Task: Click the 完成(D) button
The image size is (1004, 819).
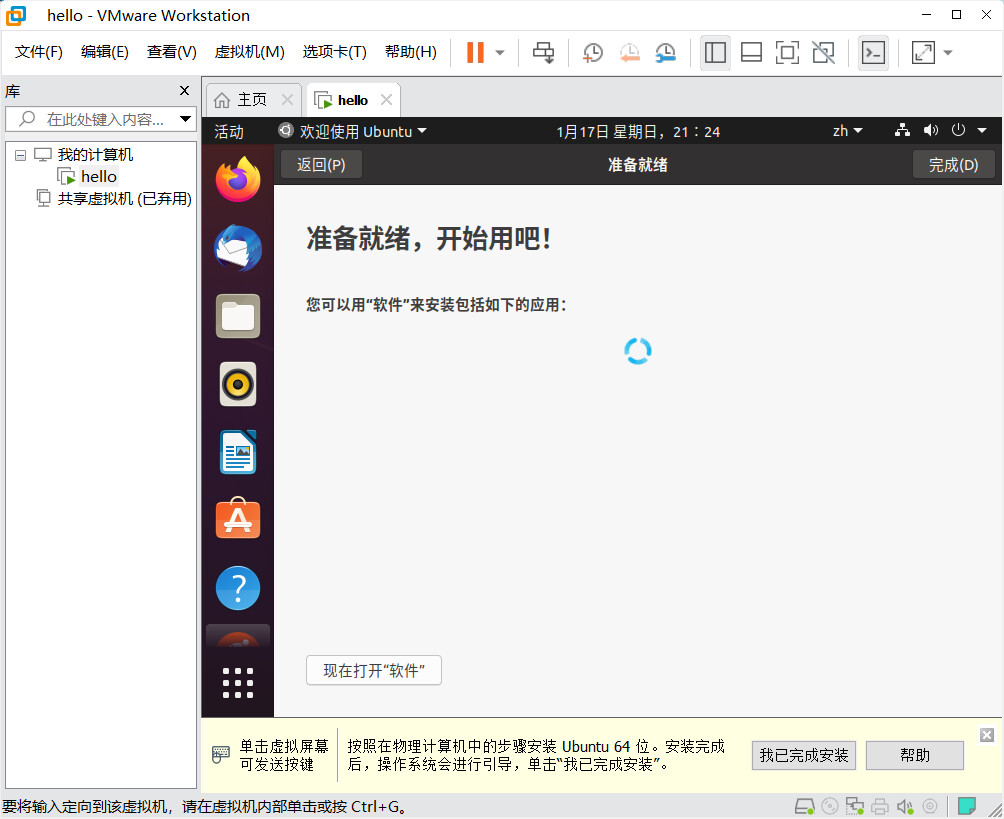Action: point(953,165)
